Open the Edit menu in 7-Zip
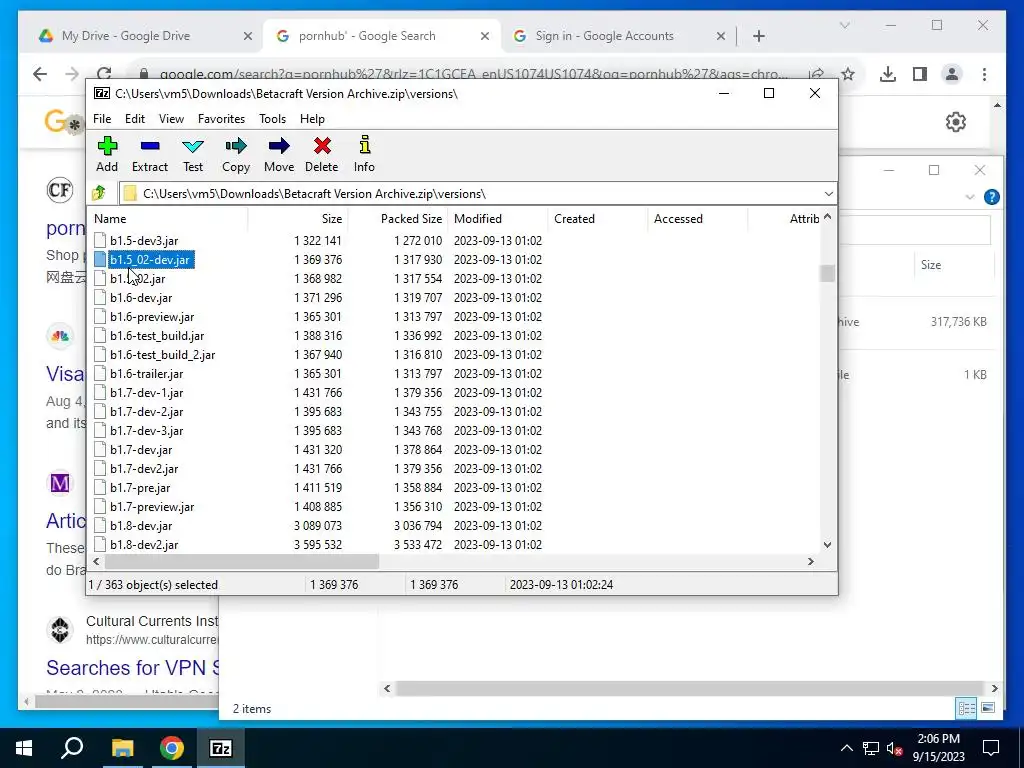The width and height of the screenshot is (1024, 768). [x=135, y=119]
